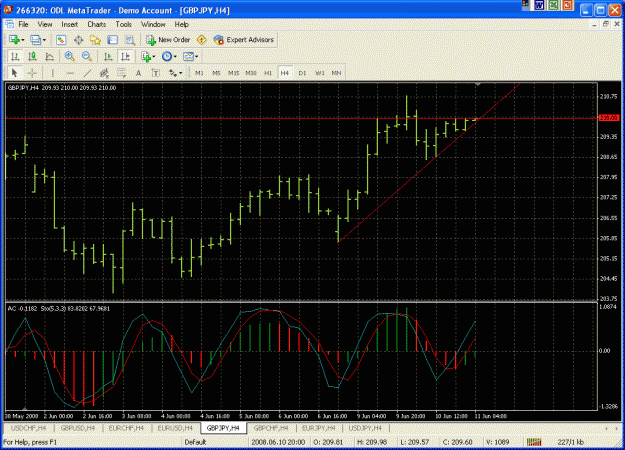Select the horizontal line drawing tool
Screen dimensions: 625x450
point(70,73)
